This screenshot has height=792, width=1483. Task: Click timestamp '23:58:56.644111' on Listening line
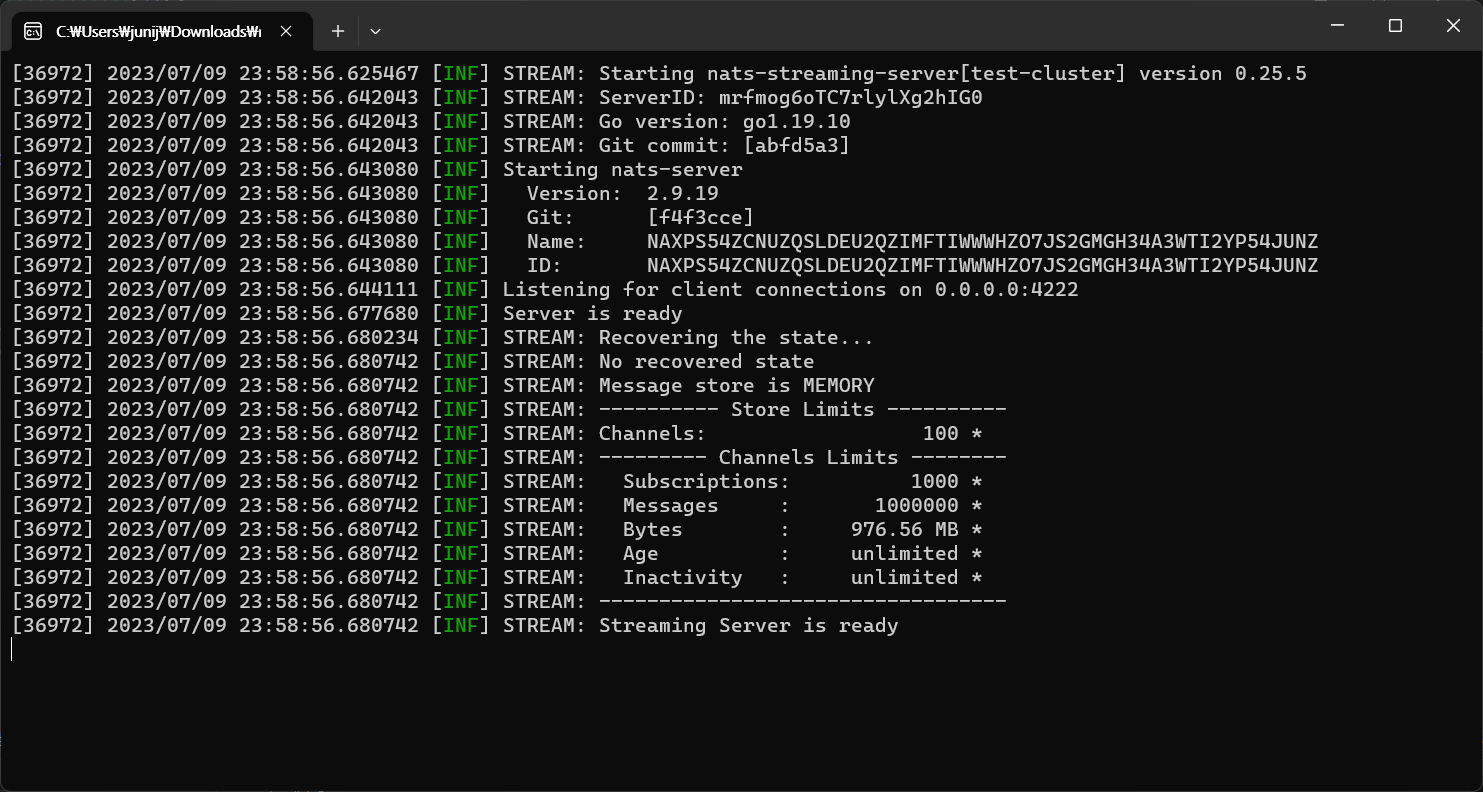(x=329, y=290)
